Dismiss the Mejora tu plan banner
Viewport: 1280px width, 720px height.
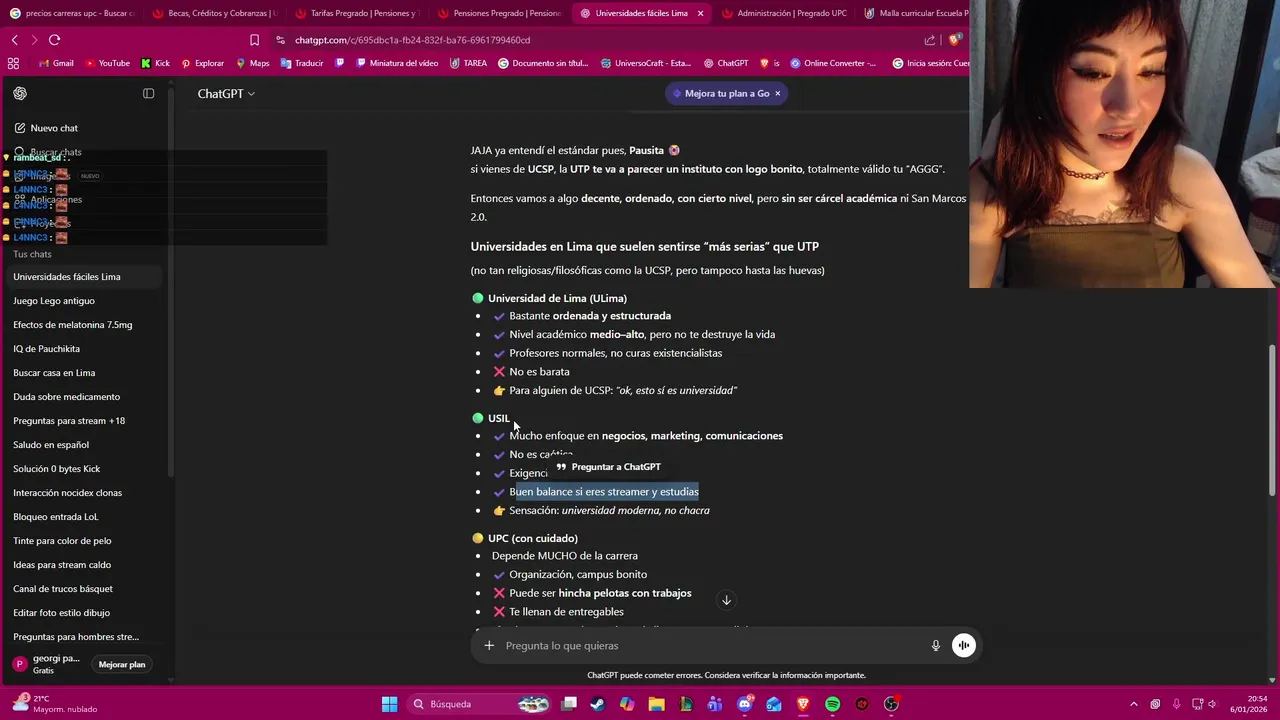777,93
